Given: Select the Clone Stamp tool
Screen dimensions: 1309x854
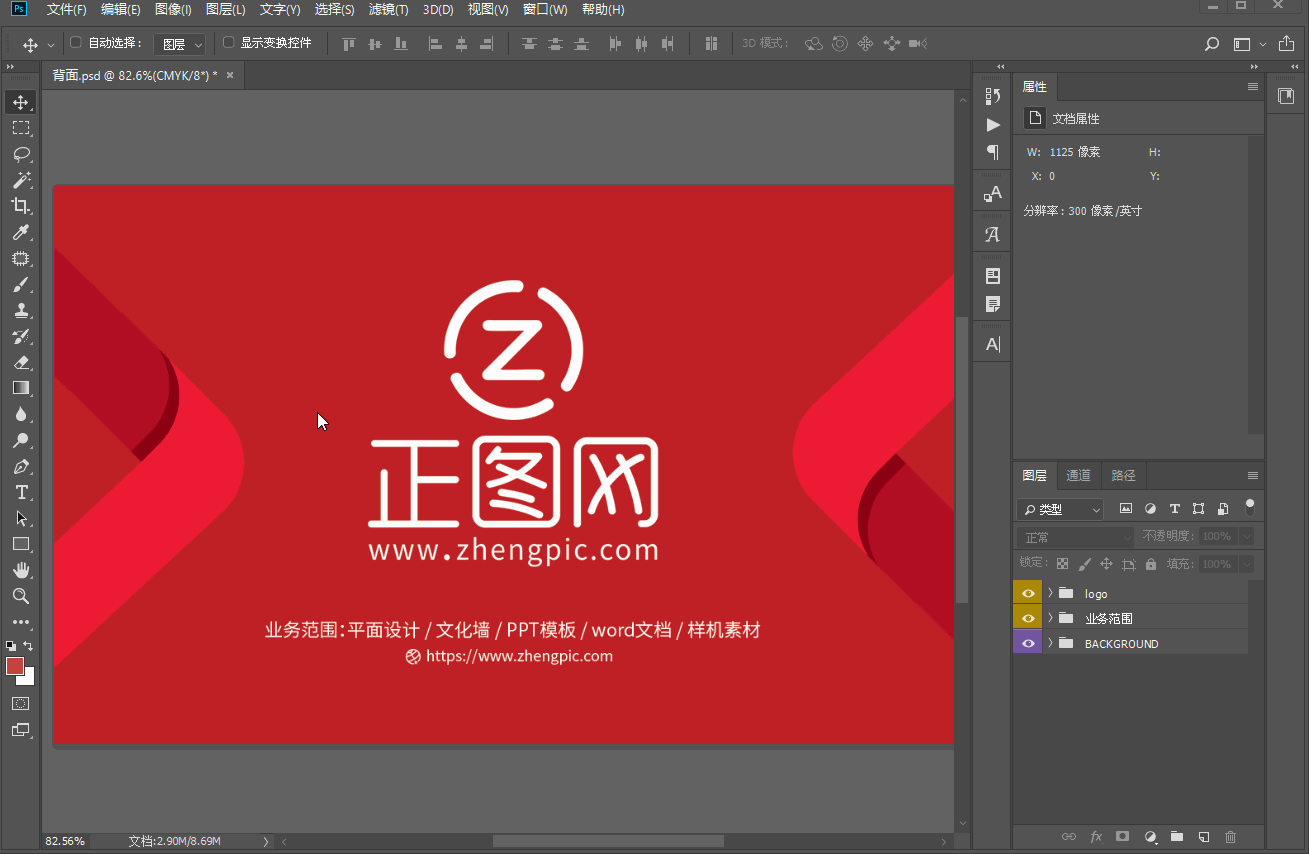Looking at the screenshot, I should 21,310.
